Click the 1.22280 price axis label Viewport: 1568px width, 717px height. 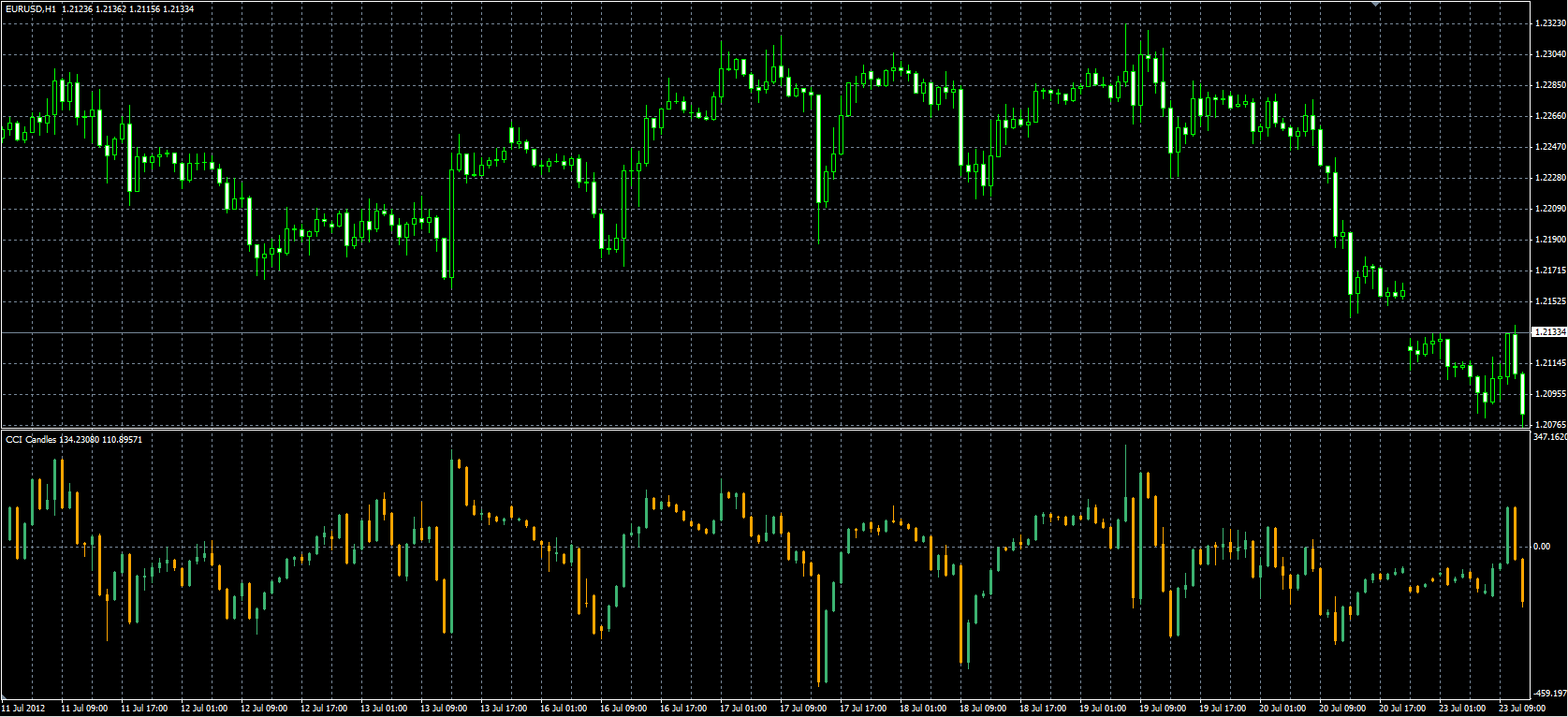(1551, 178)
